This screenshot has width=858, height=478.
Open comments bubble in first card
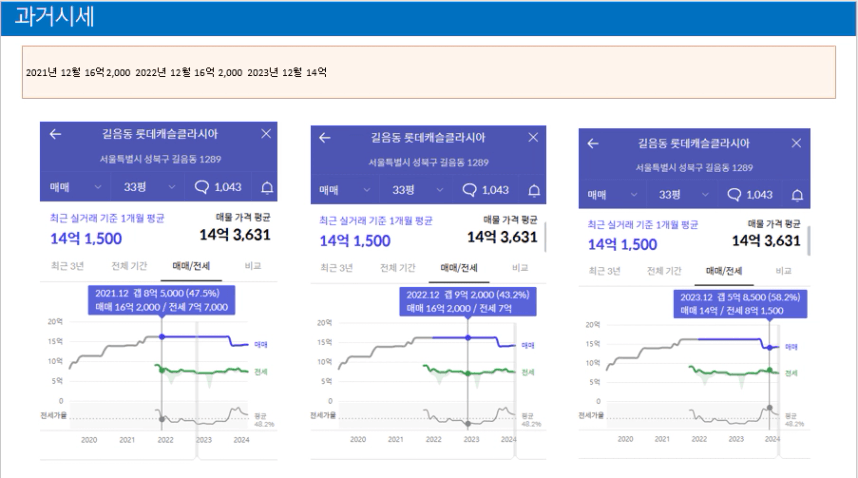pyautogui.click(x=202, y=187)
